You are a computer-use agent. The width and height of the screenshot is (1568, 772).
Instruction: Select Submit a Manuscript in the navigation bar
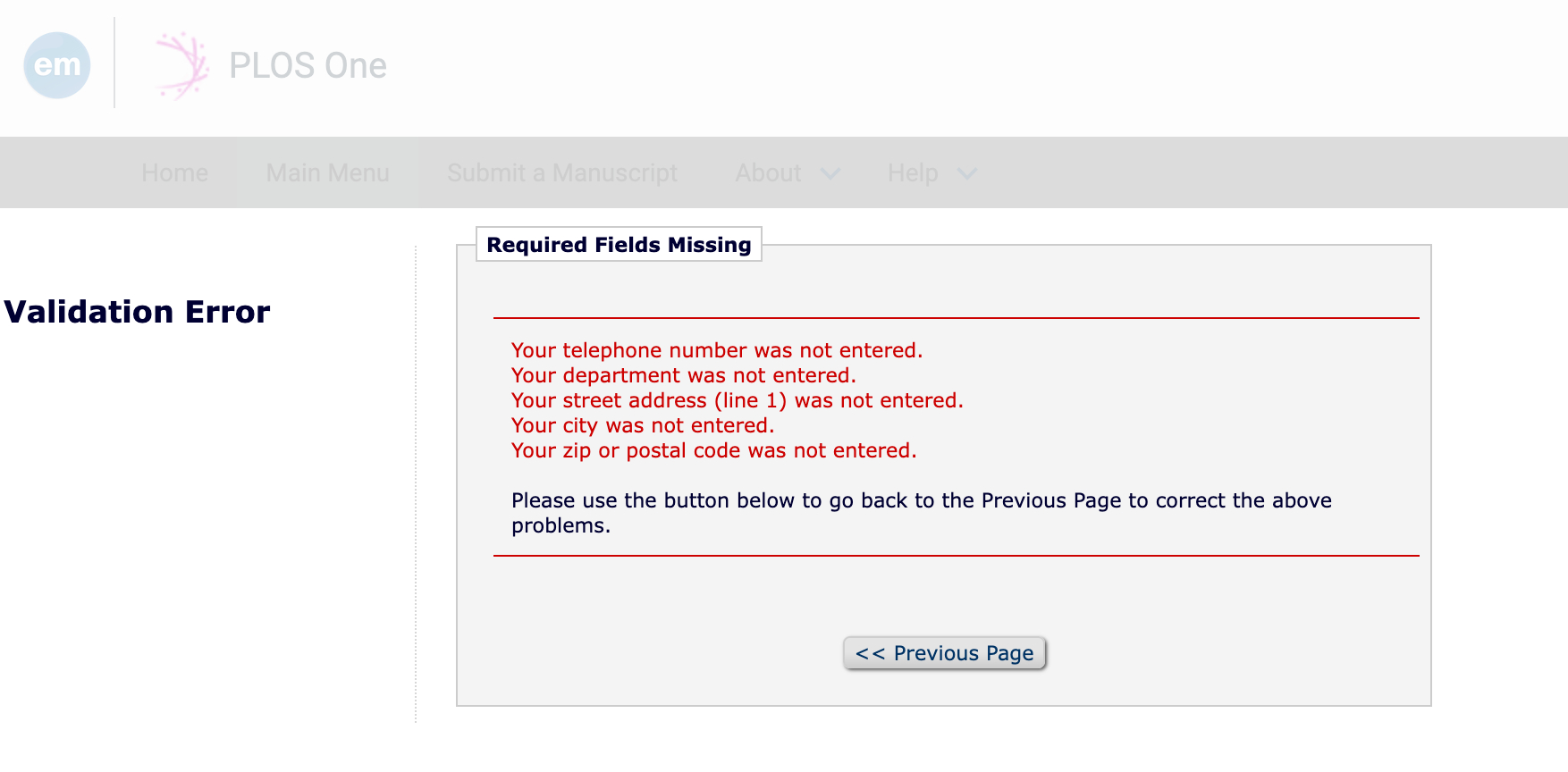[x=561, y=172]
